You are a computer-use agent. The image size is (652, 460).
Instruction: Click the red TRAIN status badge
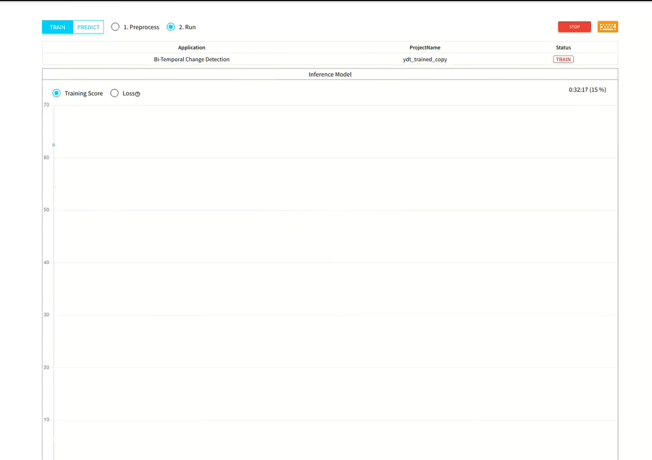tap(563, 59)
